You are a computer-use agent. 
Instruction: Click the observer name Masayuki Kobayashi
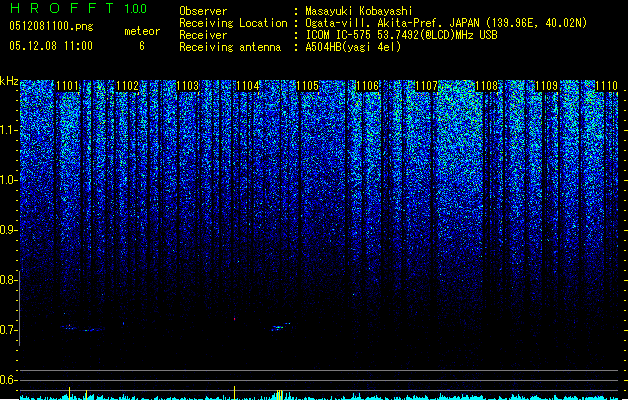tap(359, 11)
